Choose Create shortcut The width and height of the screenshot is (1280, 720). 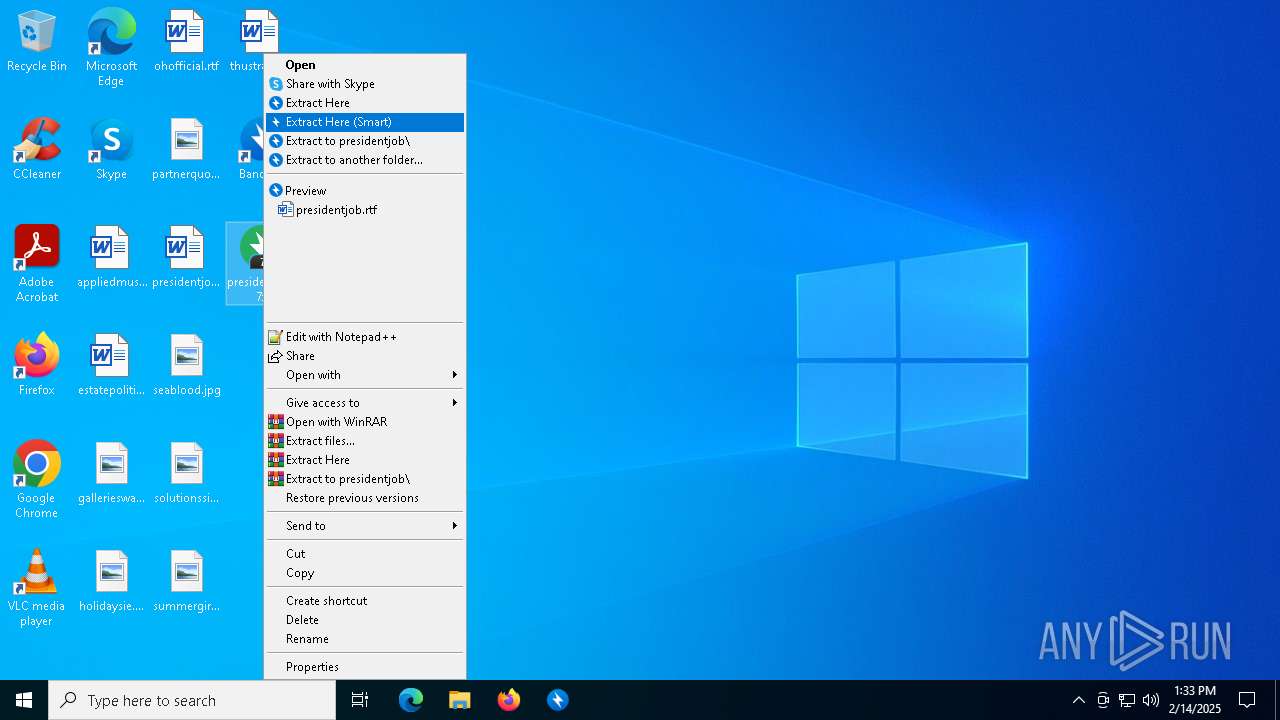click(x=365, y=601)
